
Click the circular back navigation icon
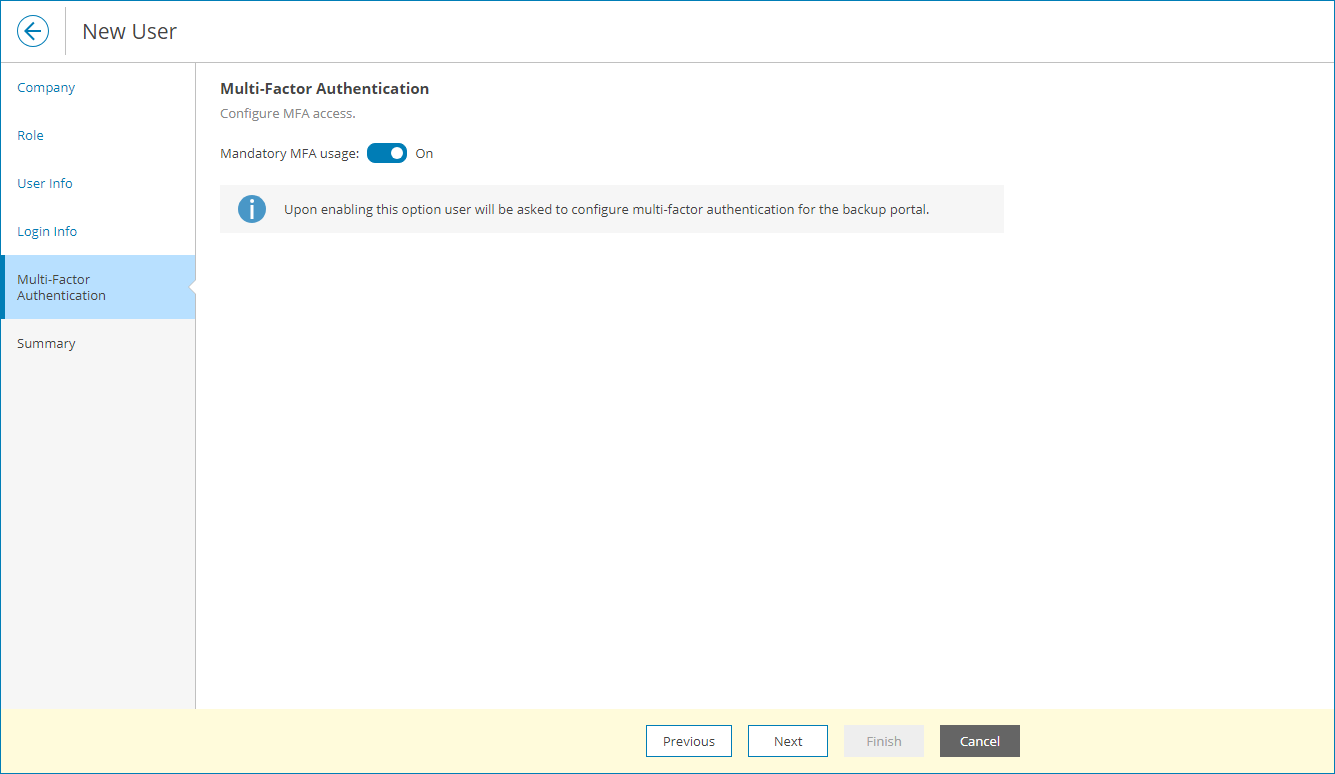(x=32, y=31)
